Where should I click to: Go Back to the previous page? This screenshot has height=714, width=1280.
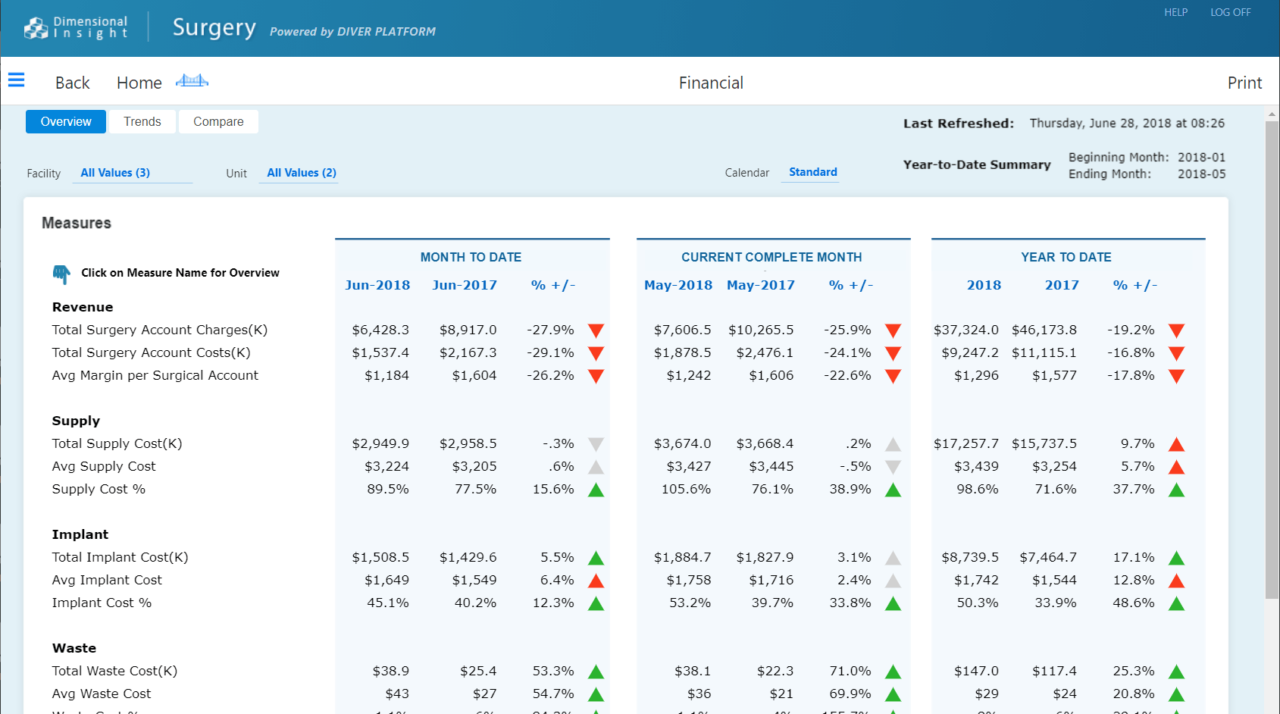pos(72,83)
